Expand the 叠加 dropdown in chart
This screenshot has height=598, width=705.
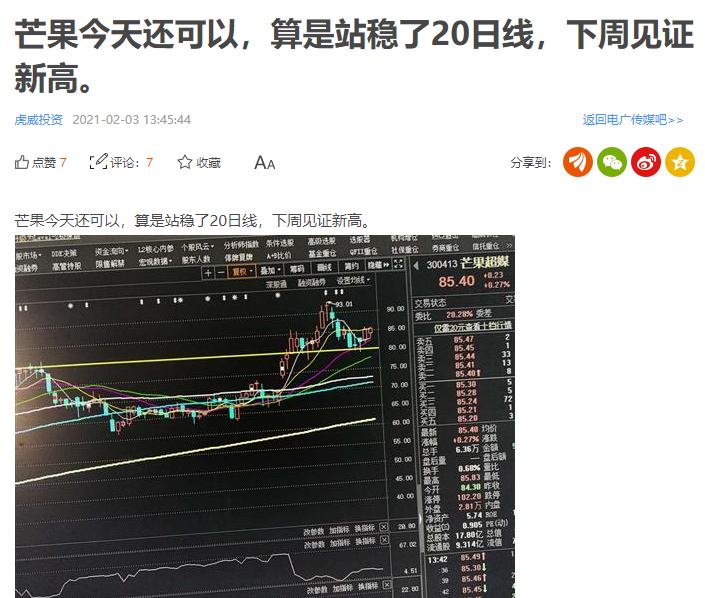pyautogui.click(x=271, y=270)
